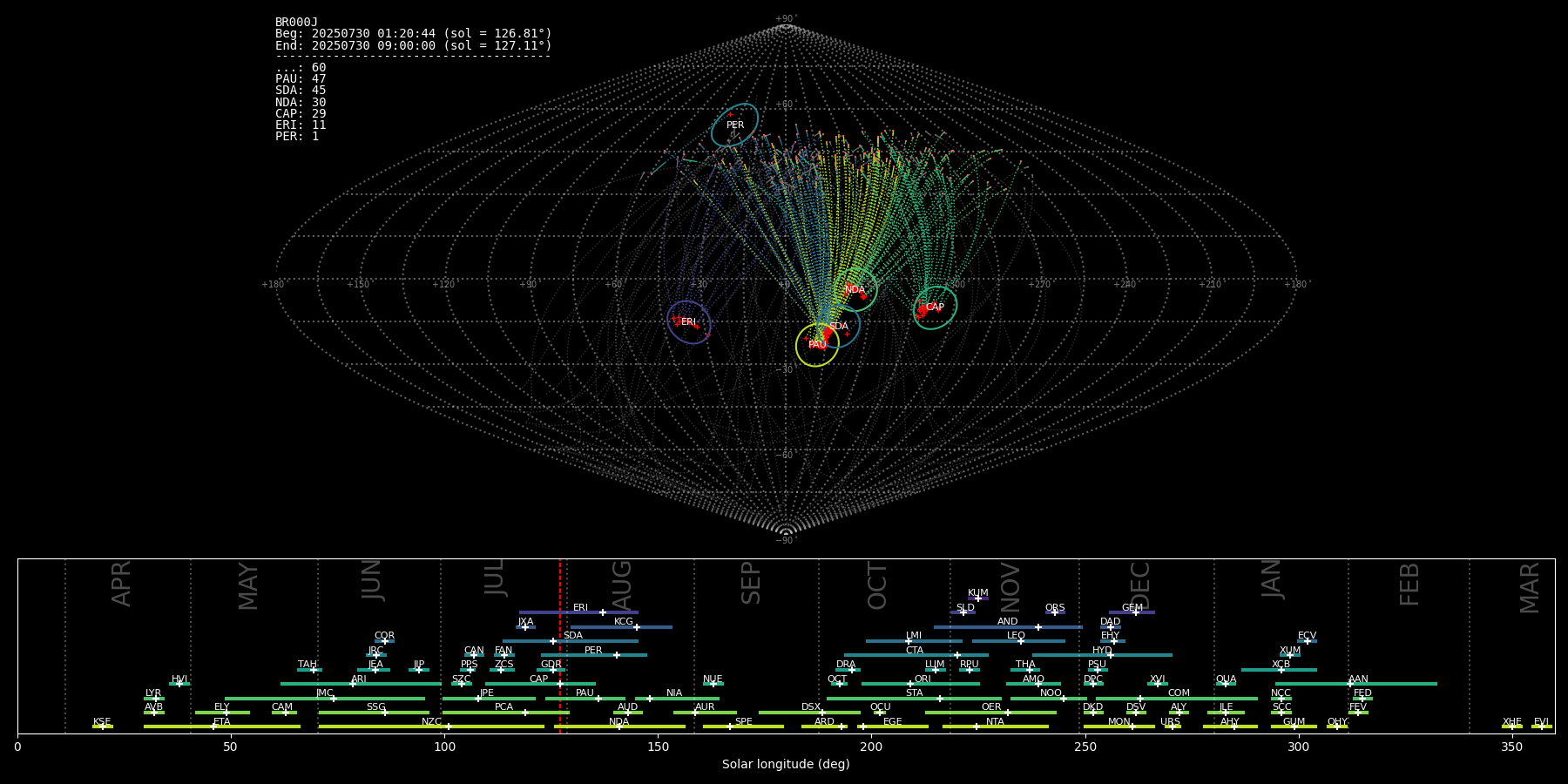Click the ORS shower bar in timeline

(x=1055, y=612)
